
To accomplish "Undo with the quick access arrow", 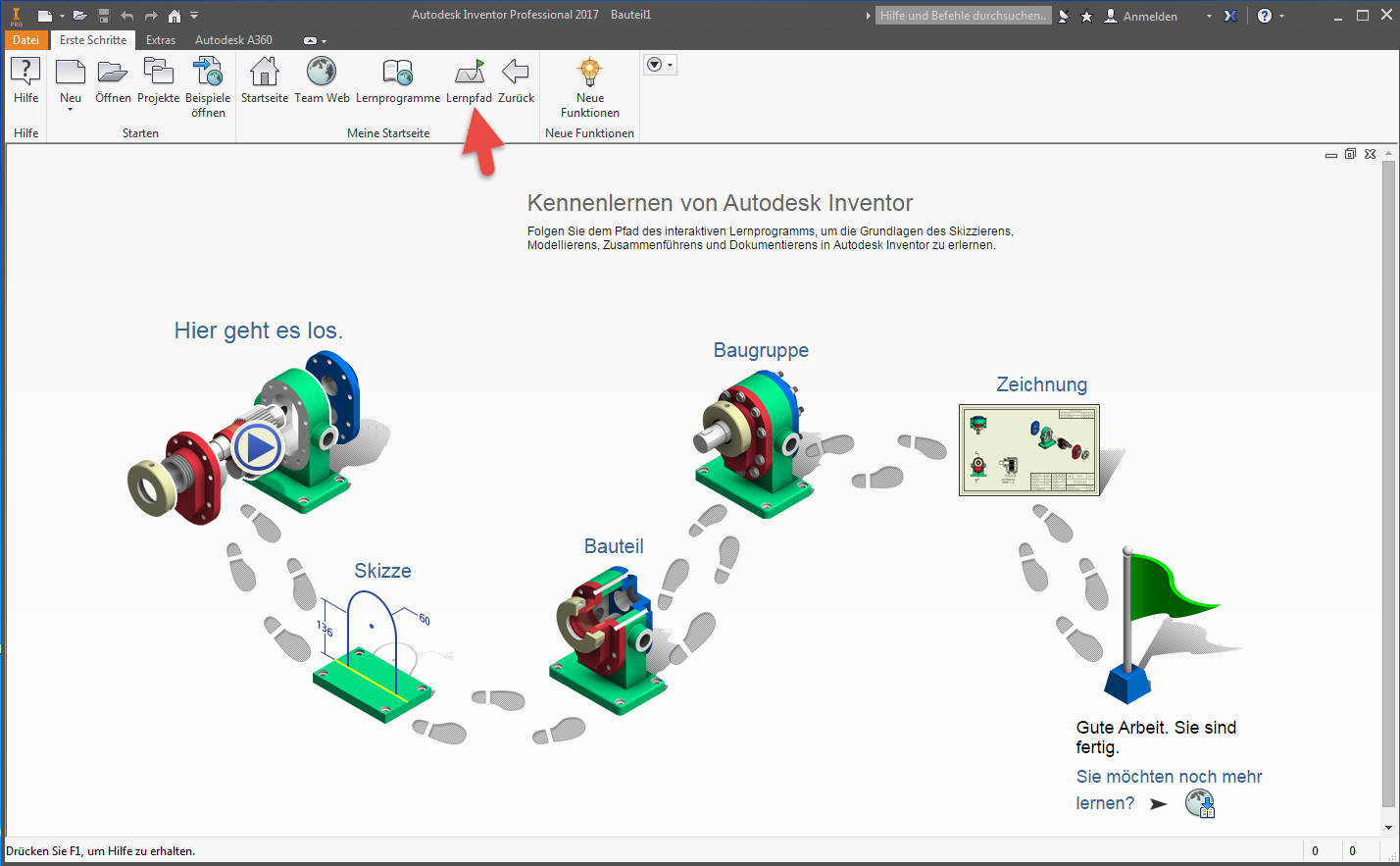I will (126, 16).
